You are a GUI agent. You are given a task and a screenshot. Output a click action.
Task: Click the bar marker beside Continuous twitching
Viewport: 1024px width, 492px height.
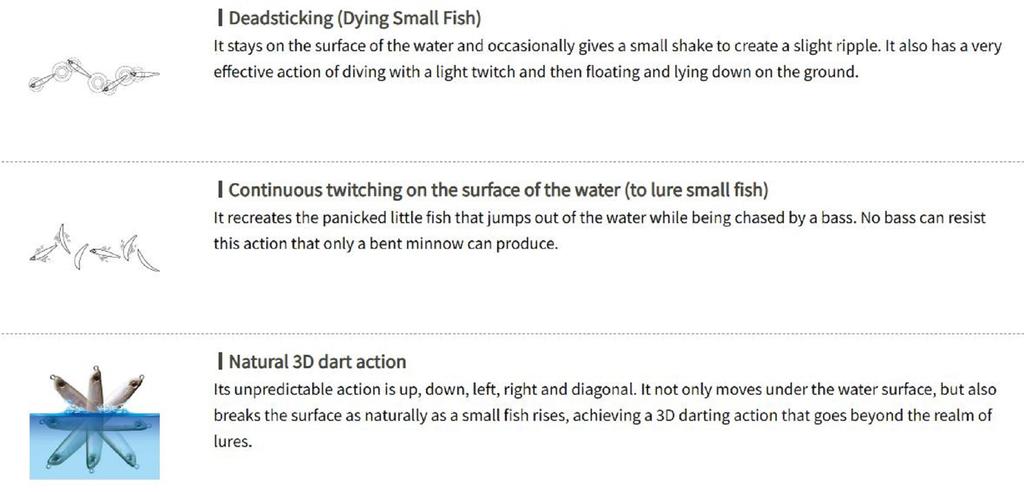(x=219, y=190)
